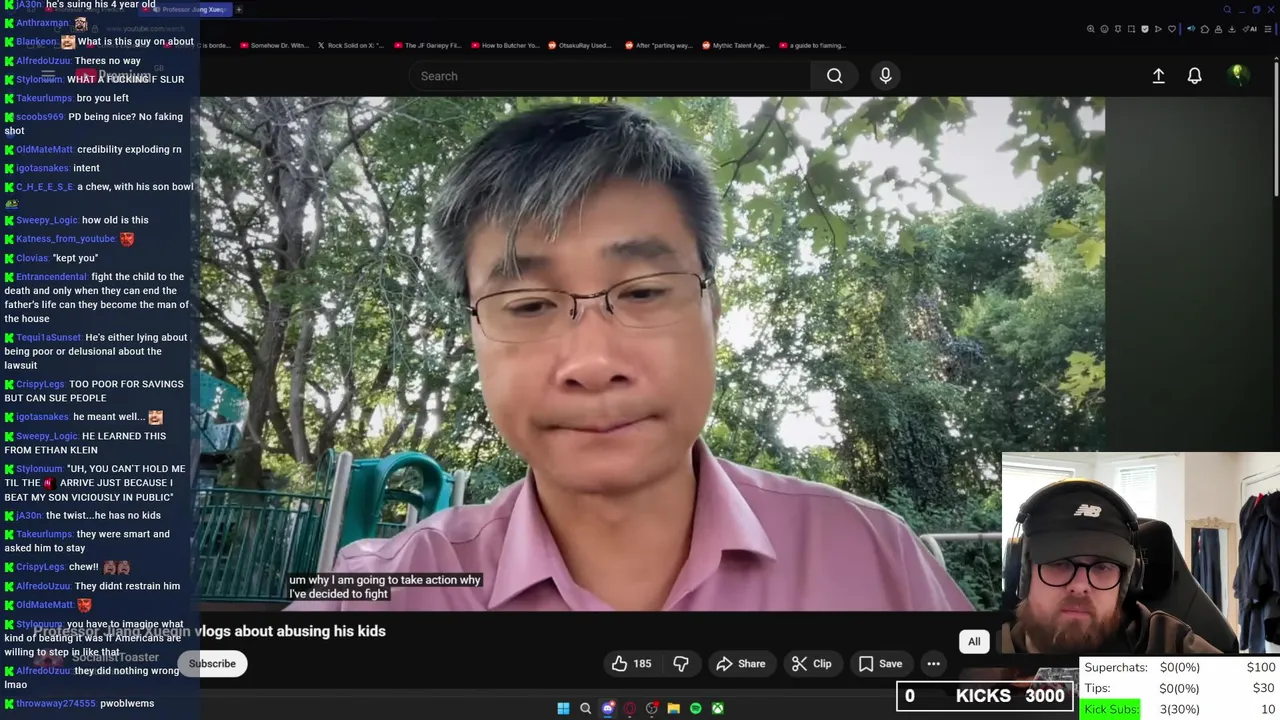Open bookmark Mythic Talent Age...

tap(735, 45)
